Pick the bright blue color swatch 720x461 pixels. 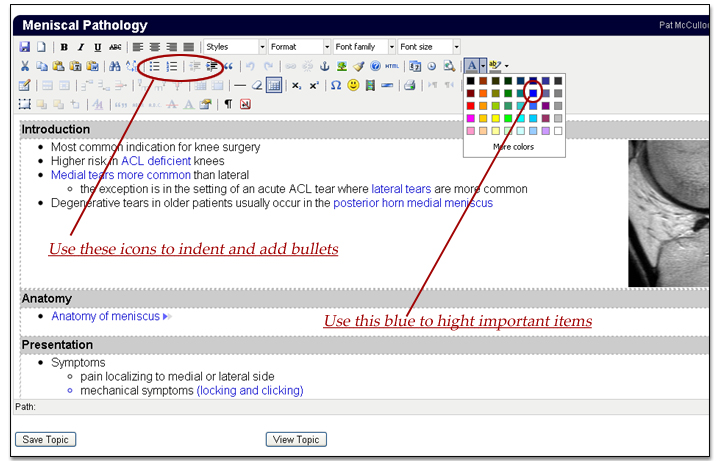point(533,93)
